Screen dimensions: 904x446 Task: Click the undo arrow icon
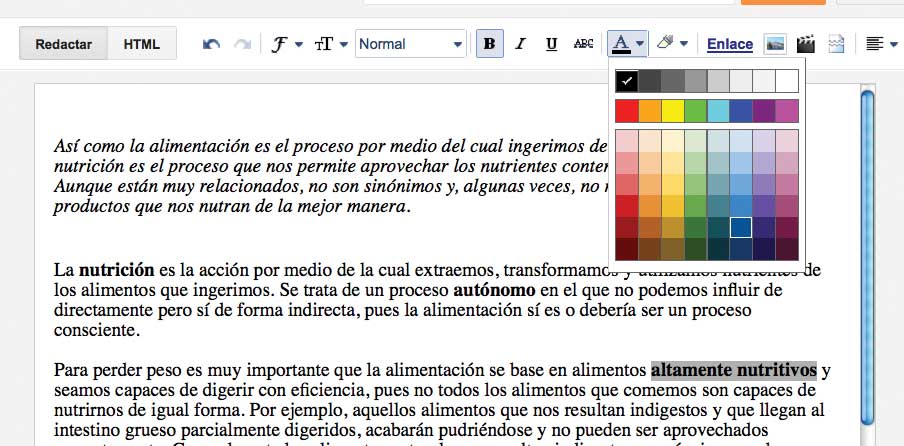pos(211,44)
